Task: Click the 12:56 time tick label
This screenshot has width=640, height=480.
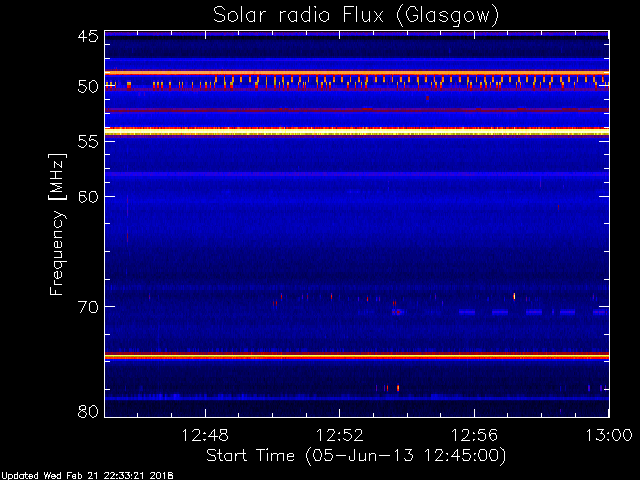Action: (474, 435)
